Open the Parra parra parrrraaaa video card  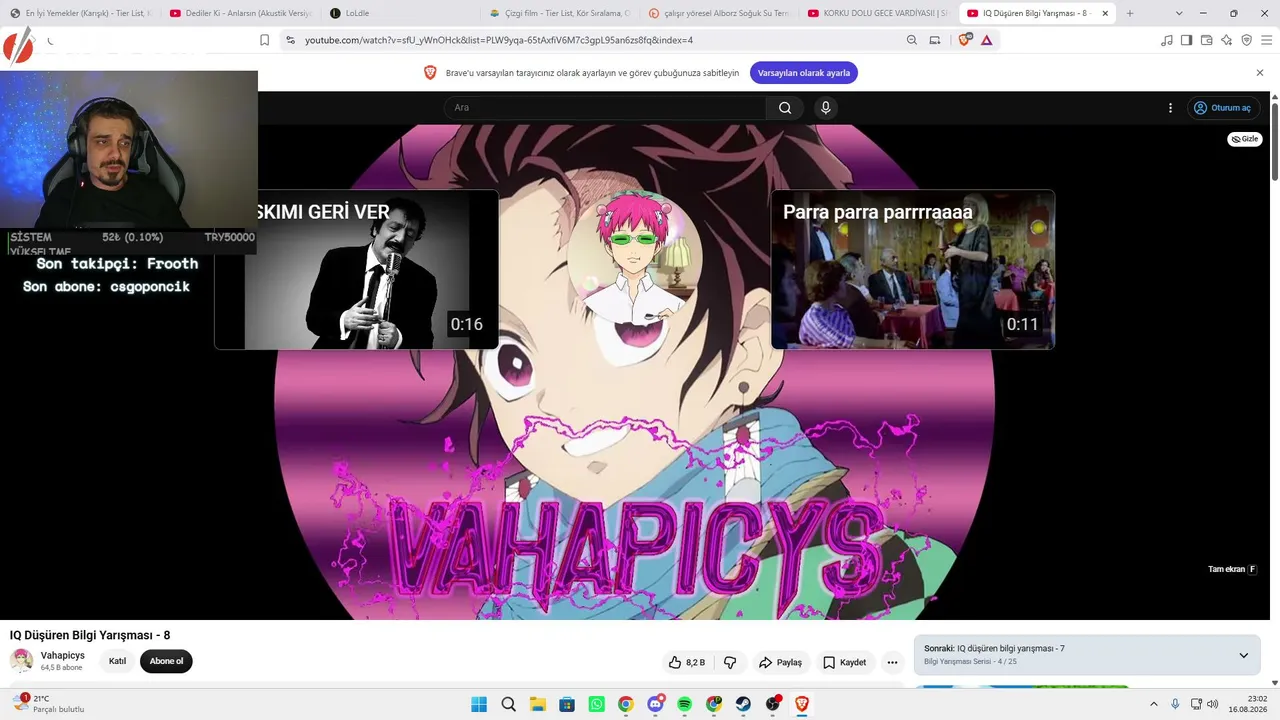pyautogui.click(x=913, y=269)
